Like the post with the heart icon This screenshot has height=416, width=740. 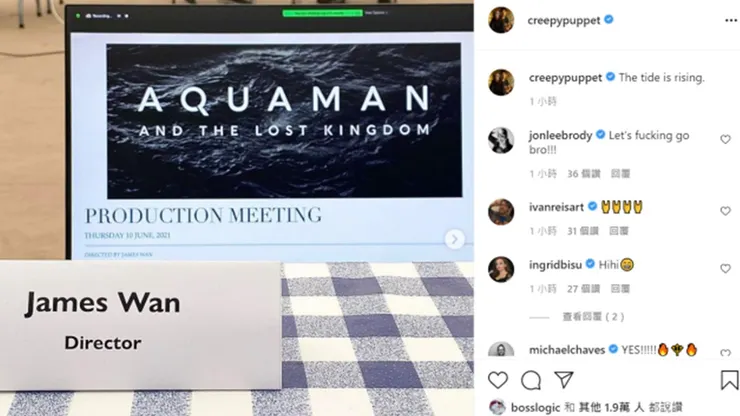point(498,380)
